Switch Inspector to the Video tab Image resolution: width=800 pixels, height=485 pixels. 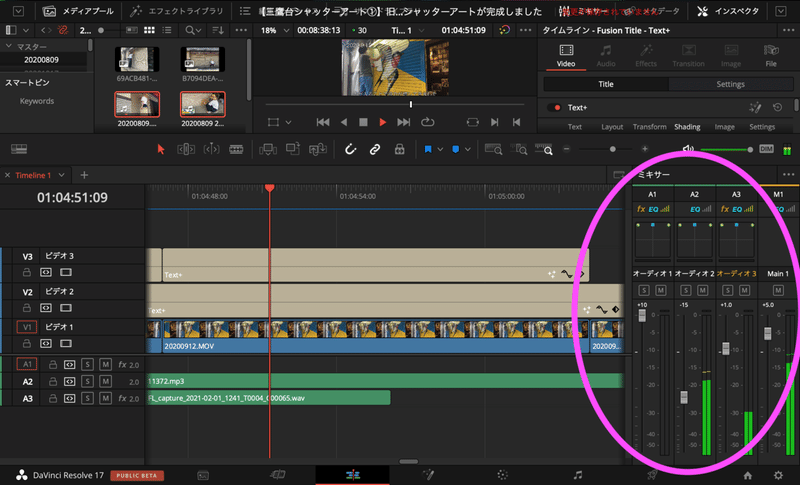[566, 56]
